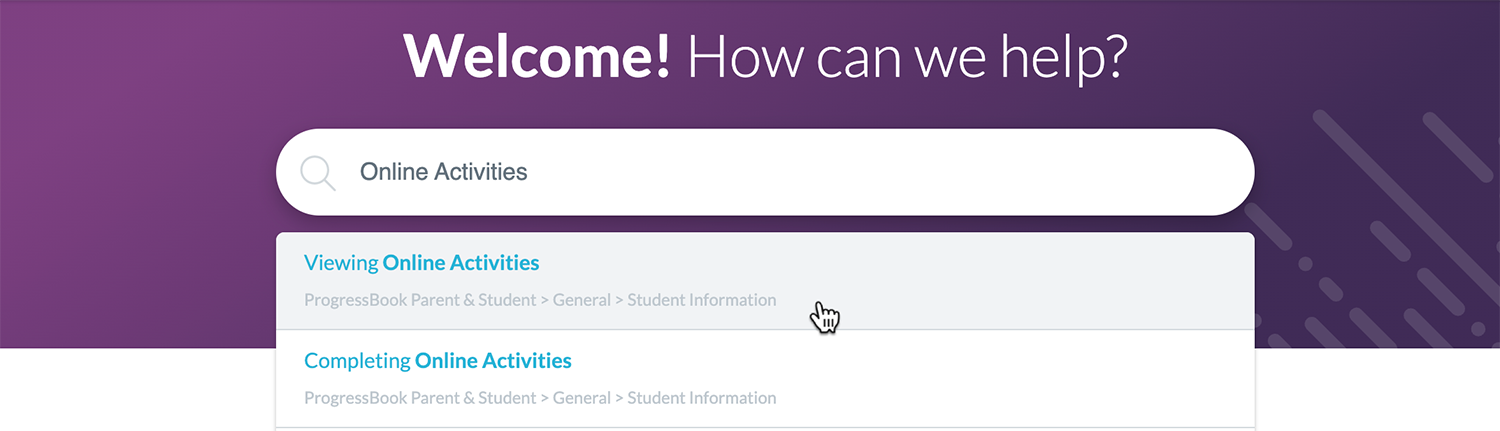Click General in the Completing result breadcrumb
Viewport: 1500px width, 431px height.
(582, 398)
